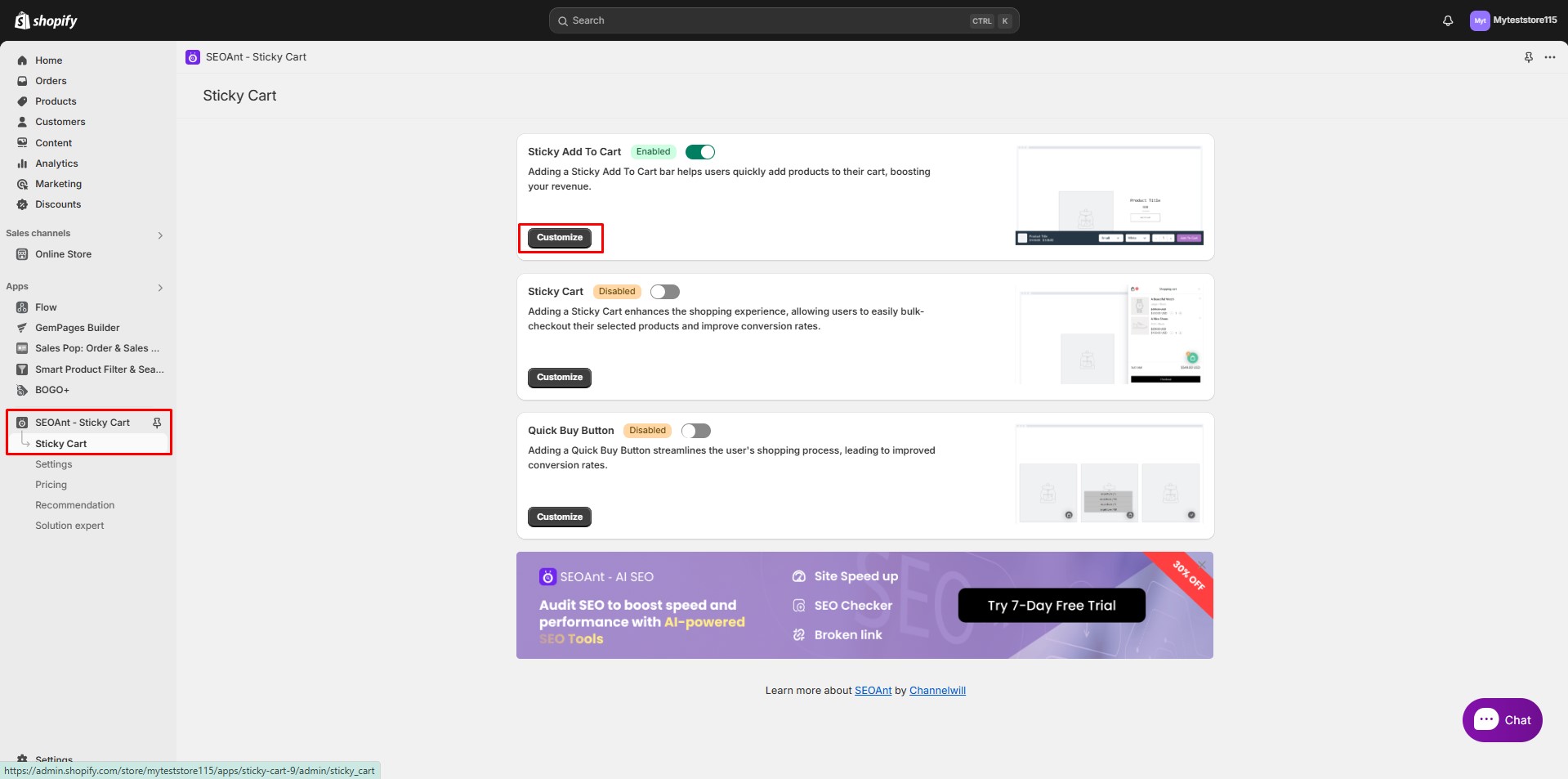Image resolution: width=1568 pixels, height=779 pixels.
Task: Start the Try 7-Day Free Trial
Action: pyautogui.click(x=1052, y=606)
